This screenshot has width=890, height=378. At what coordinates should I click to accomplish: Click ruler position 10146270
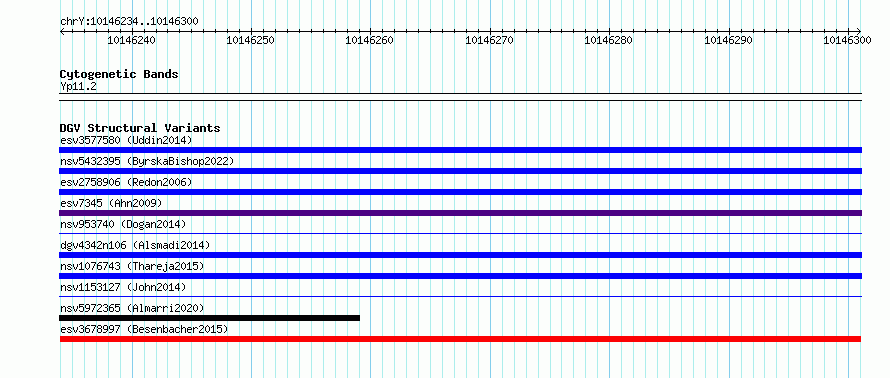[489, 40]
